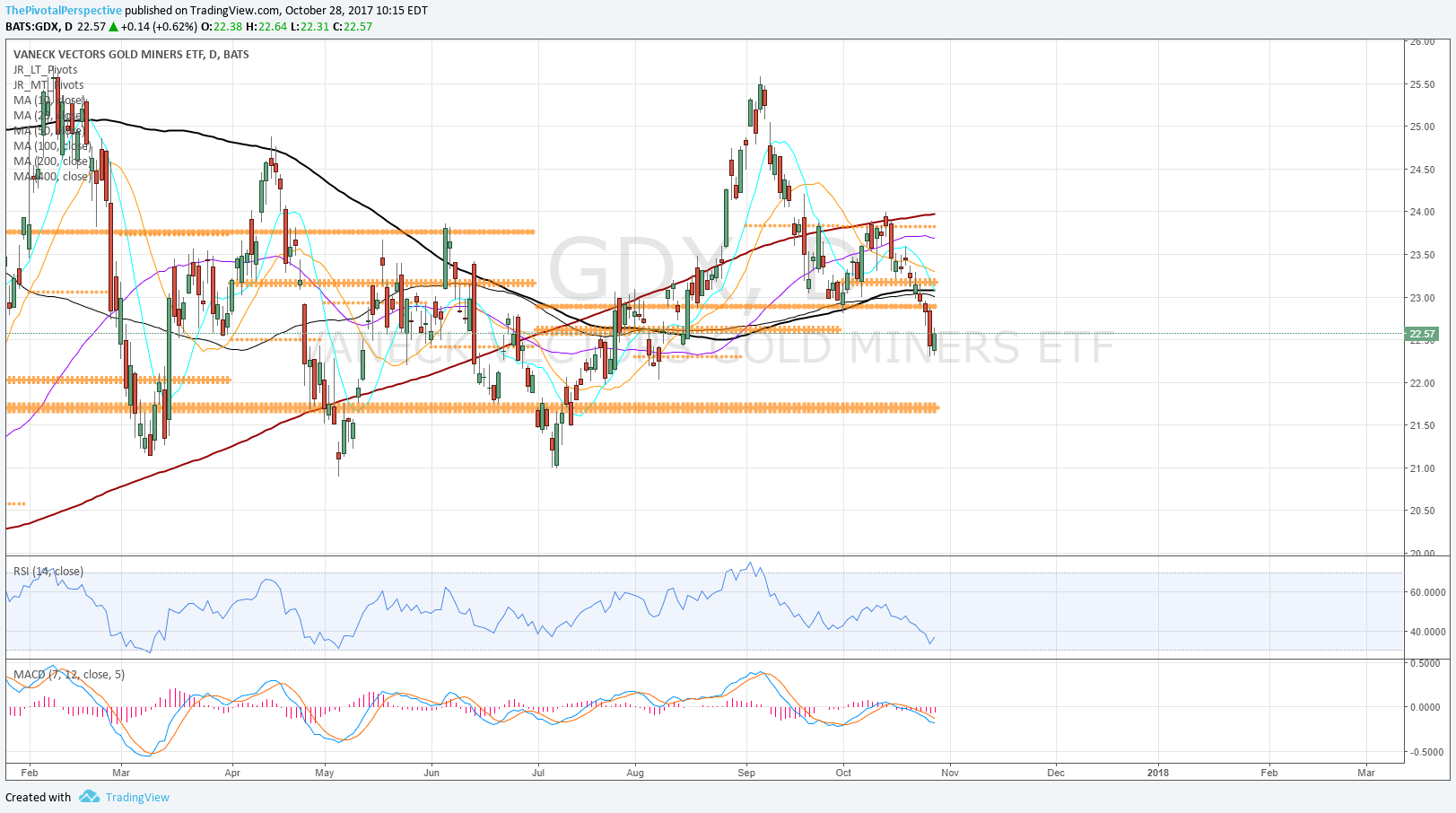Image resolution: width=1456 pixels, height=813 pixels.
Task: Open the TradingView footer link
Action: coord(137,797)
